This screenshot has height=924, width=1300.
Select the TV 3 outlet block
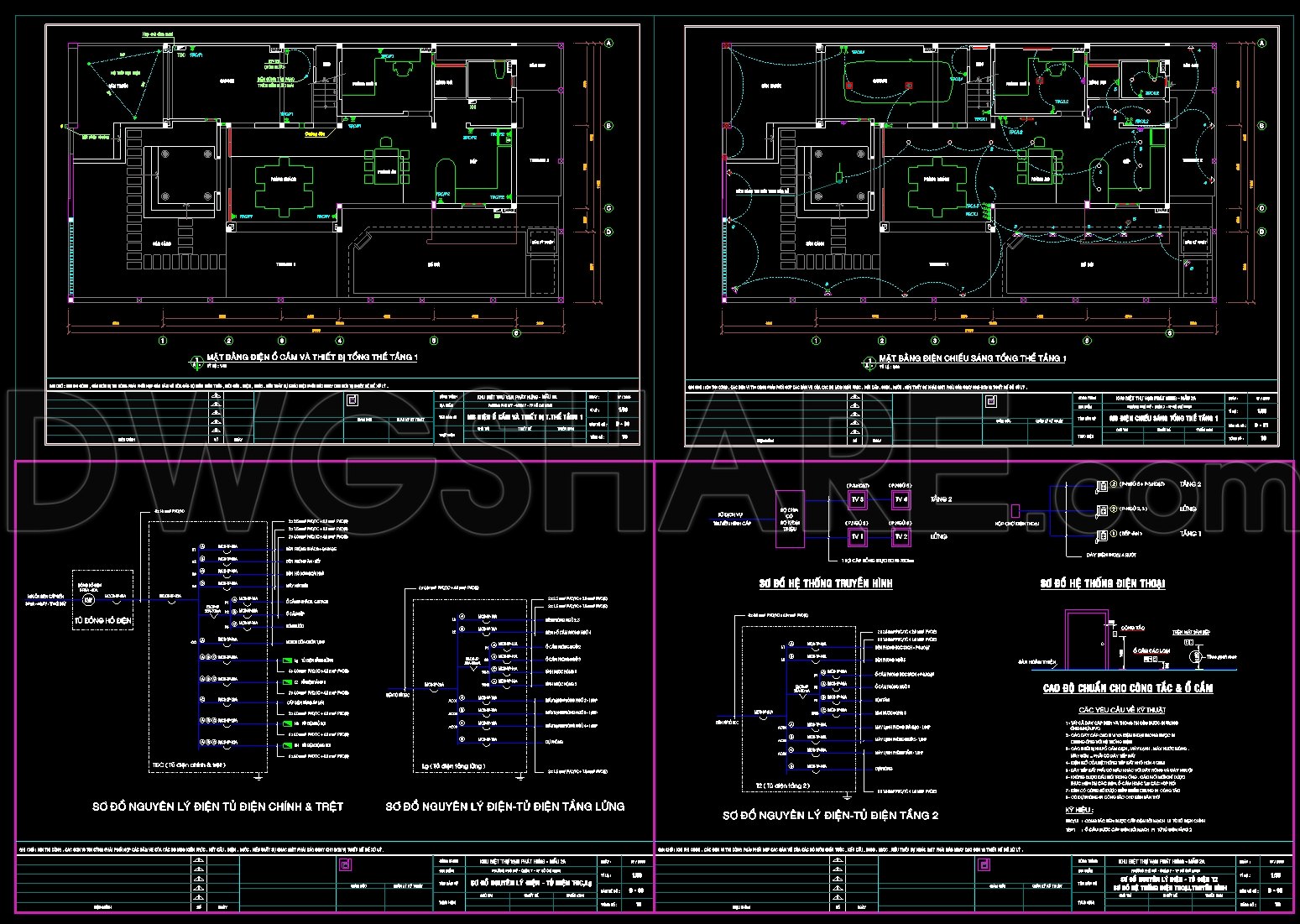[x=857, y=499]
